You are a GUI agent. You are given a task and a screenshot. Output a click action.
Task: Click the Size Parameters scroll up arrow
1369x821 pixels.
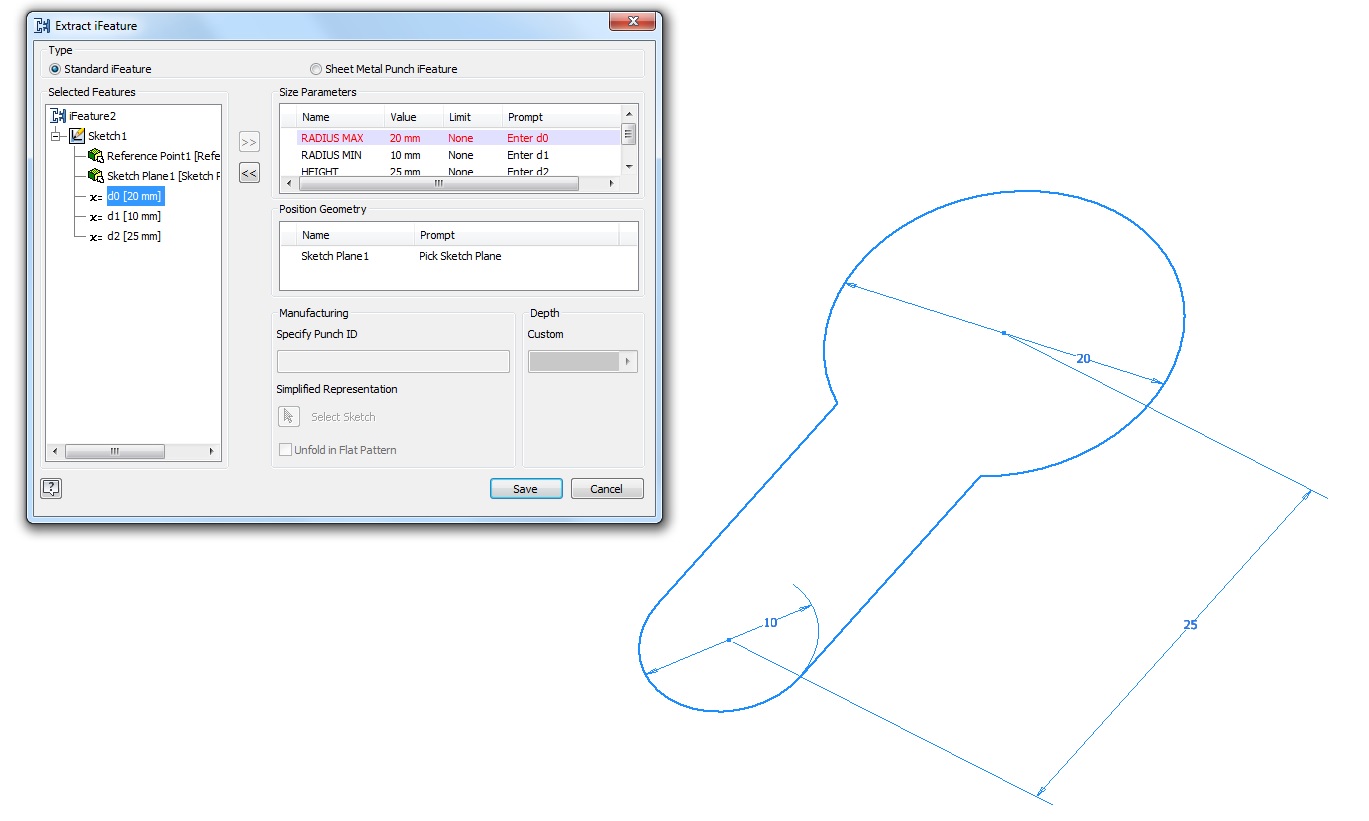(629, 113)
